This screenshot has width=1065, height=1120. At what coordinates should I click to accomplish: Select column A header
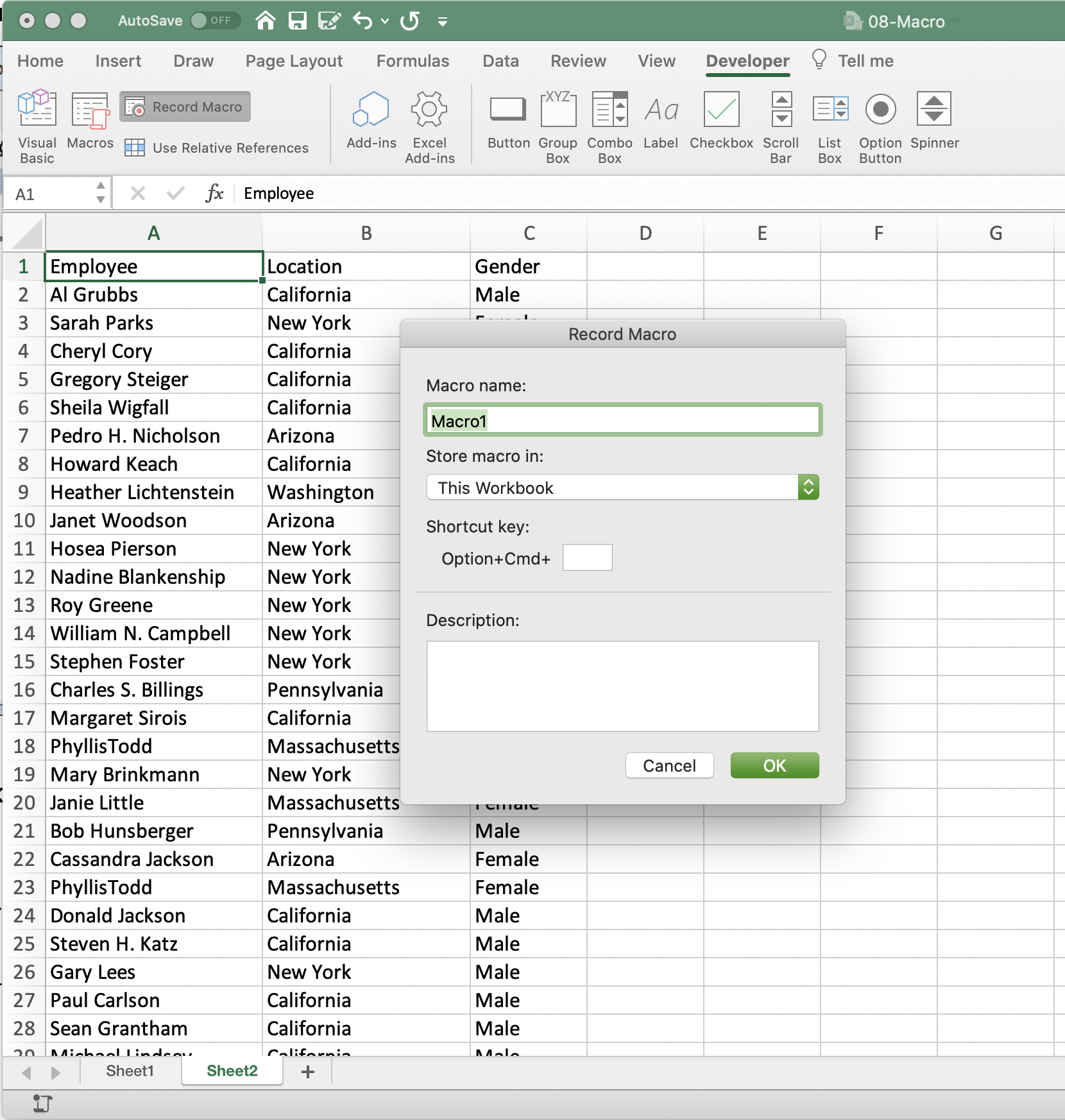pyautogui.click(x=154, y=233)
